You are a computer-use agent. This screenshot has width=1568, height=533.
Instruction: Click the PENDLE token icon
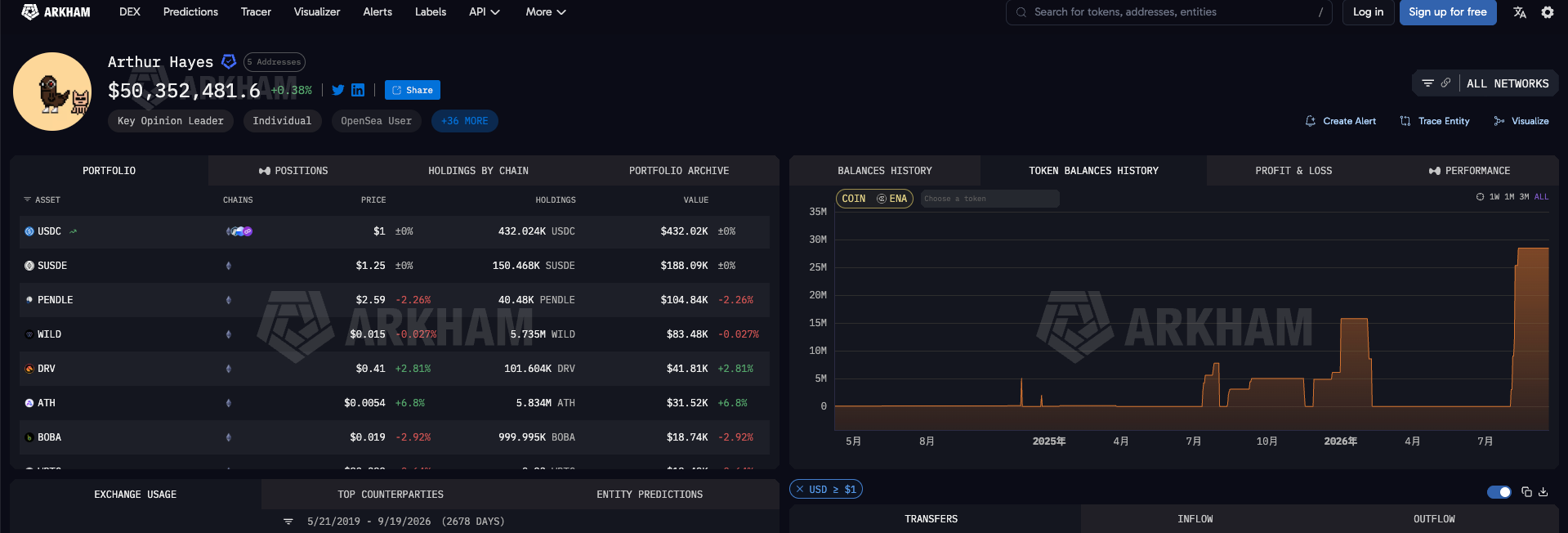coord(29,300)
